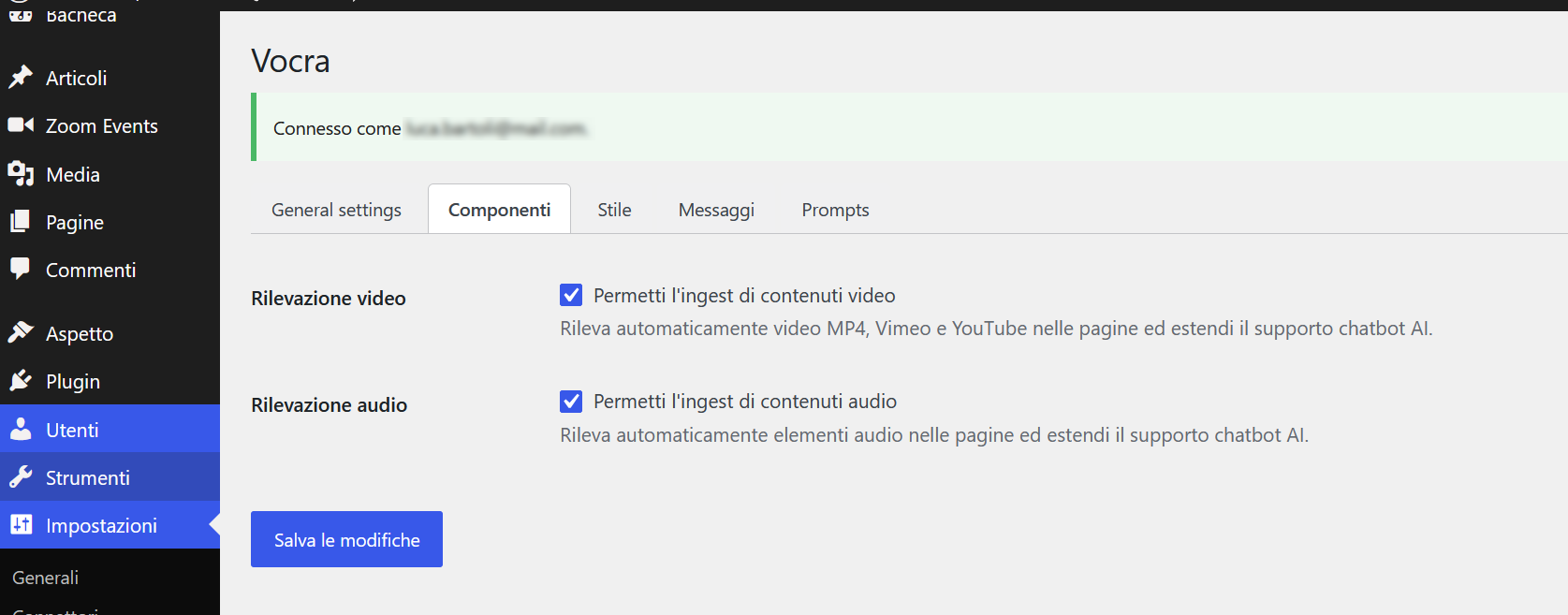Select Strumenti in sidebar
1568x615 pixels.
pos(110,477)
